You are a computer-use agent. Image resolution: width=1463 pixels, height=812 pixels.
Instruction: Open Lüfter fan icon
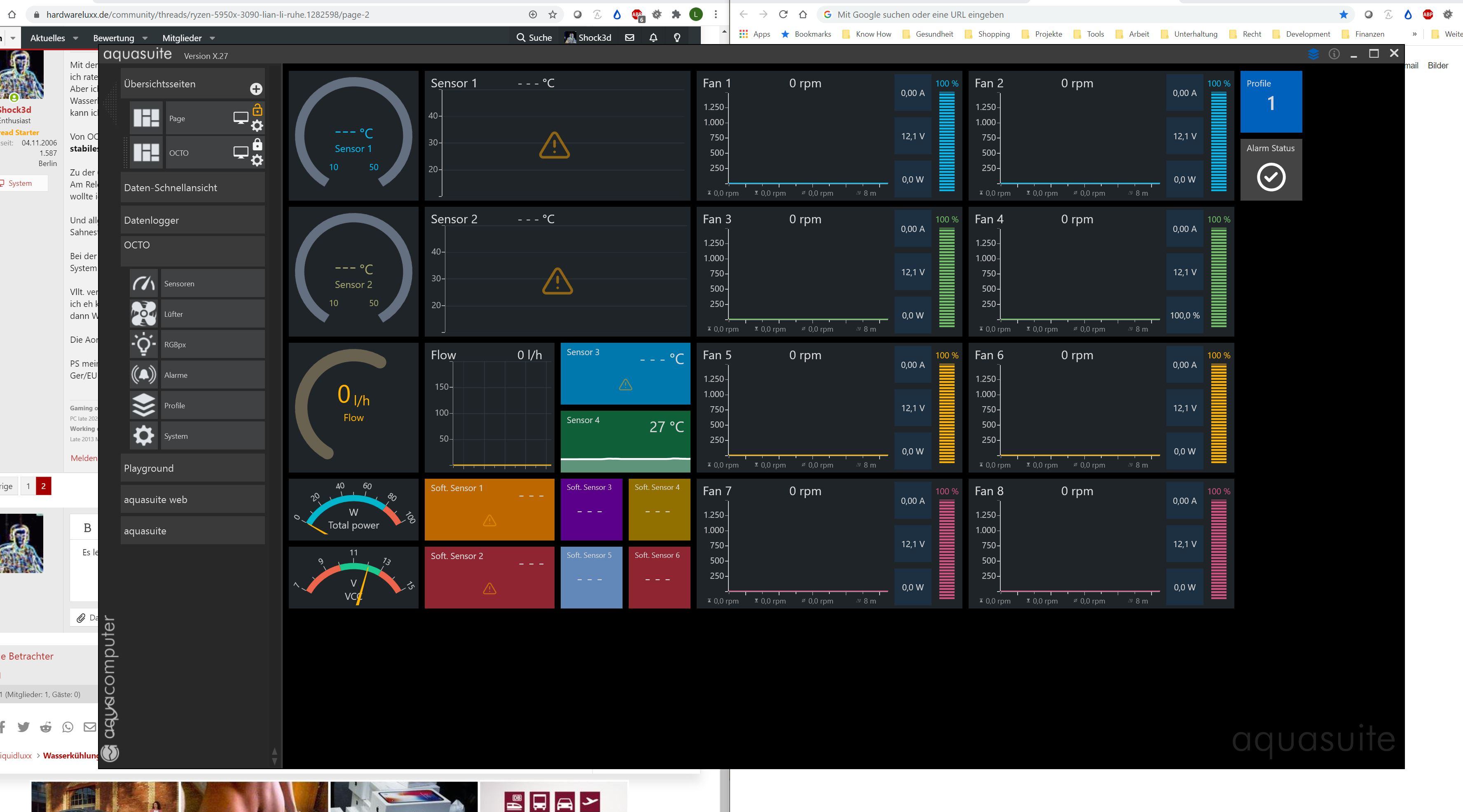tap(144, 314)
